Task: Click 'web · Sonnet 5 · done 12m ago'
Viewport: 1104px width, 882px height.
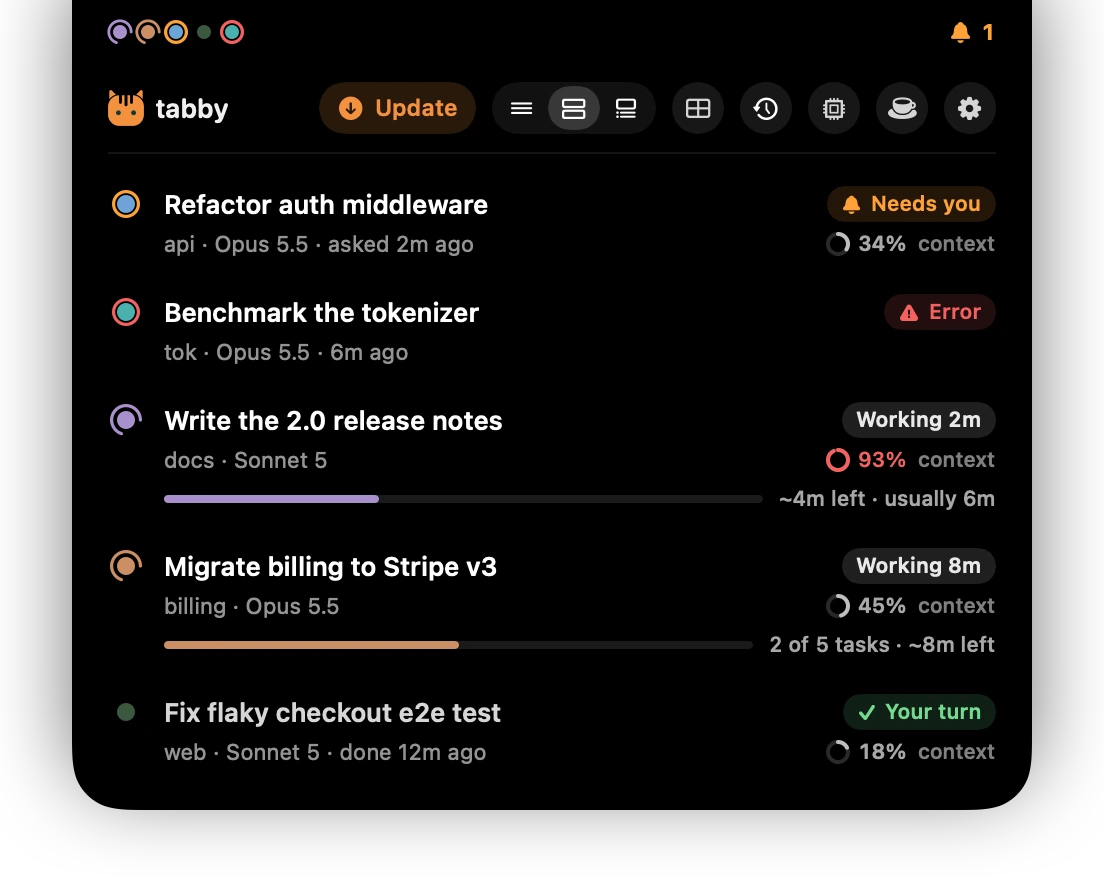Action: coord(325,752)
